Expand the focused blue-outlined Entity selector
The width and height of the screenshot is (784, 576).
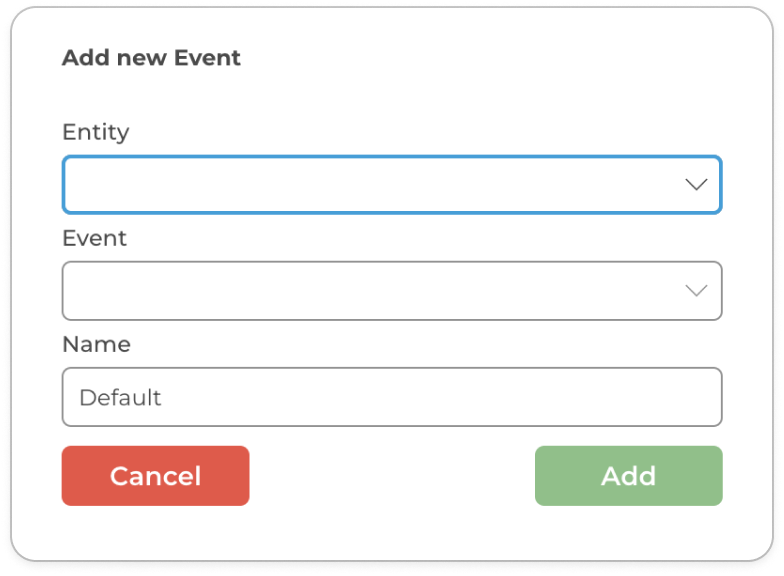391,185
